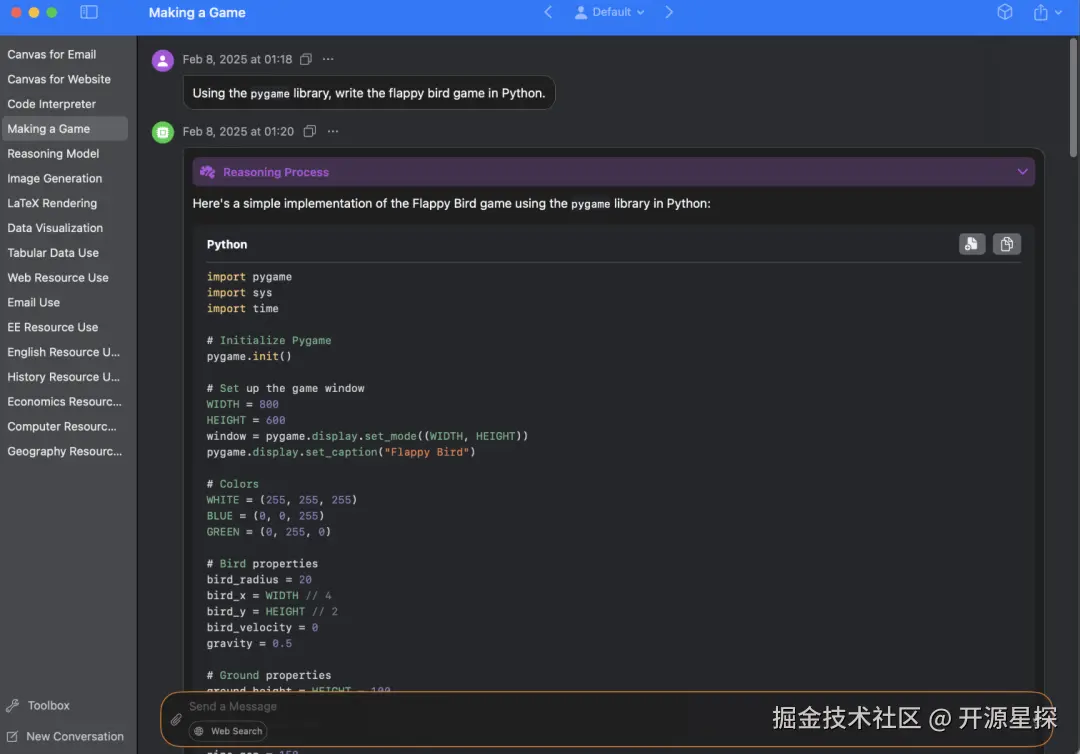
Task: Click the set_caption "Flappy Bird" code line
Action: (x=341, y=452)
